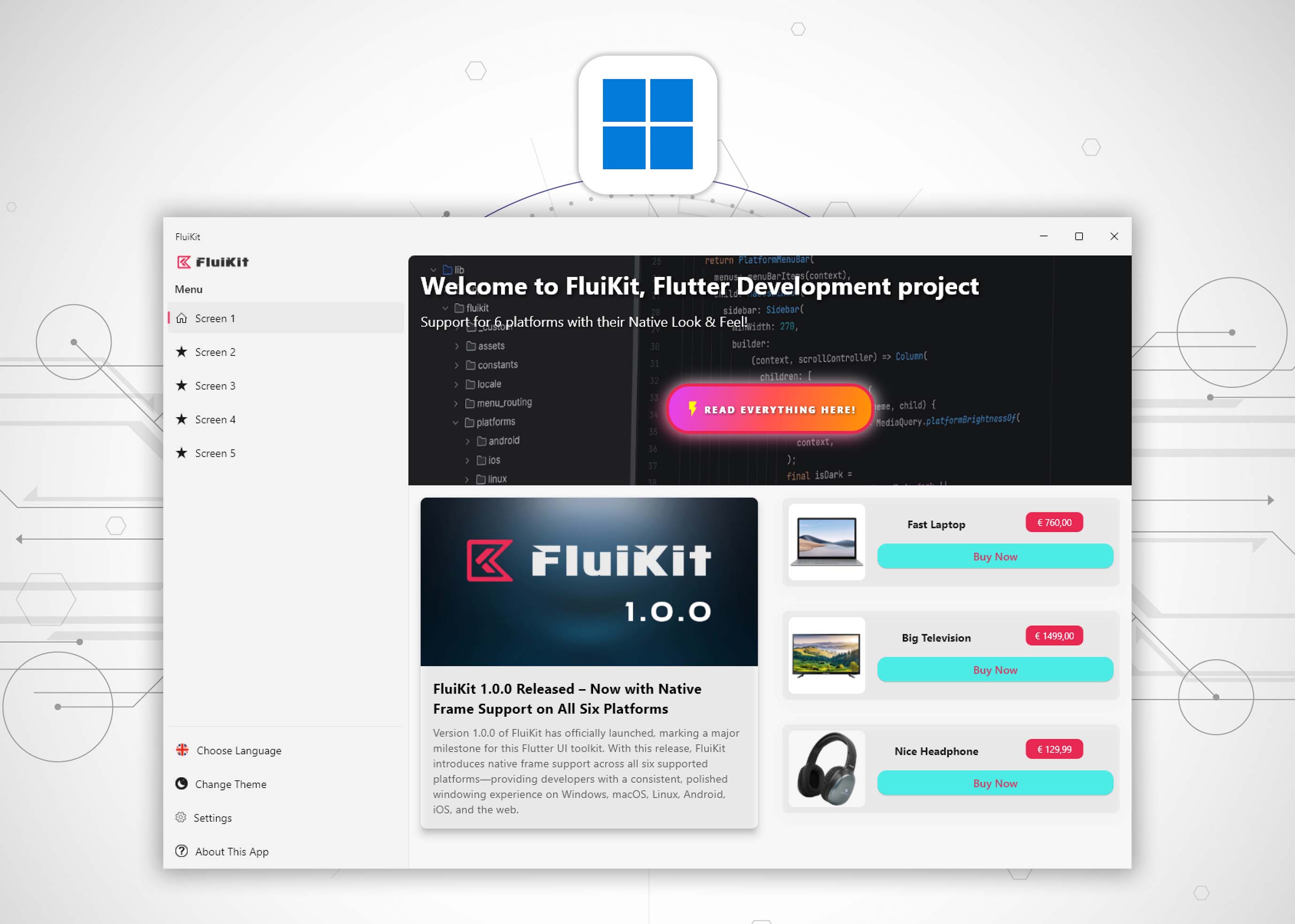Toggle the star on Screen 2

click(182, 352)
